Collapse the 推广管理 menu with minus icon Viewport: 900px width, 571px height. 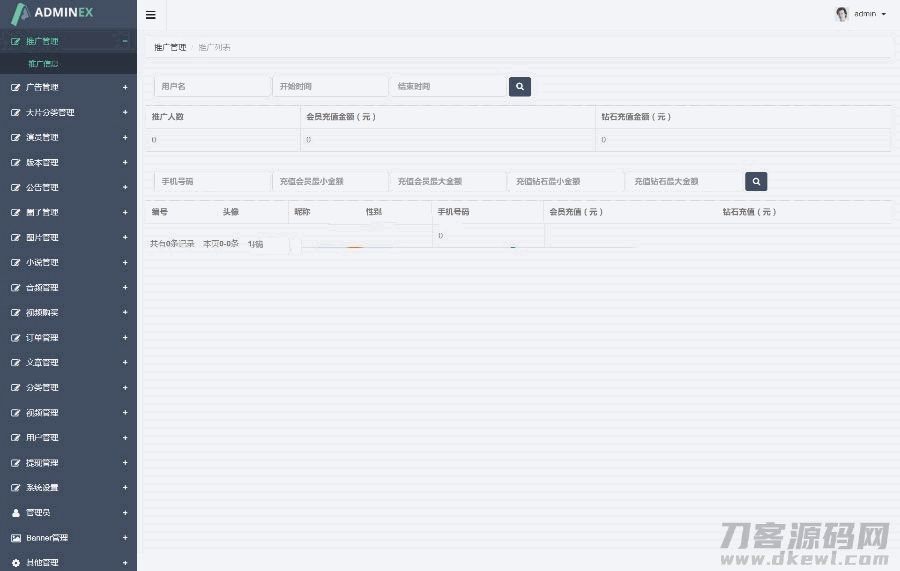(x=125, y=41)
